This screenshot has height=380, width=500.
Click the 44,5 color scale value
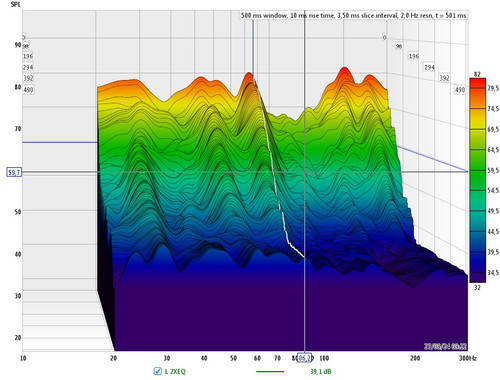[493, 231]
